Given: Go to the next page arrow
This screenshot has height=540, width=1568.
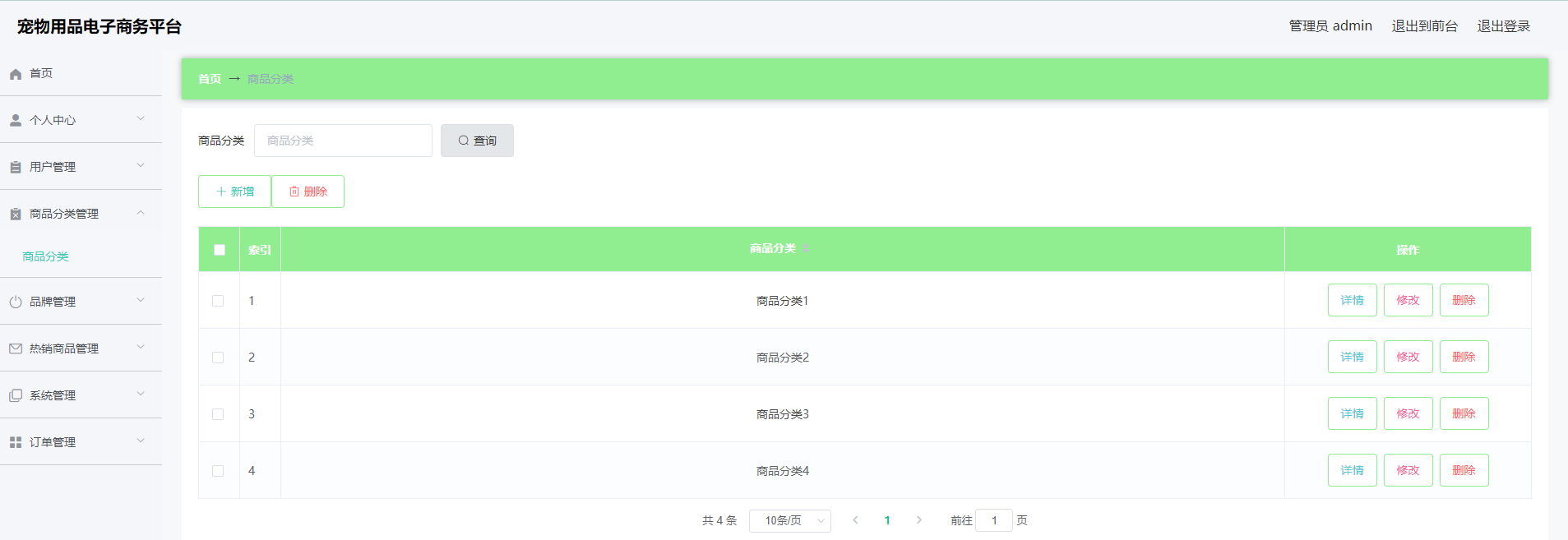Looking at the screenshot, I should pyautogui.click(x=919, y=520).
